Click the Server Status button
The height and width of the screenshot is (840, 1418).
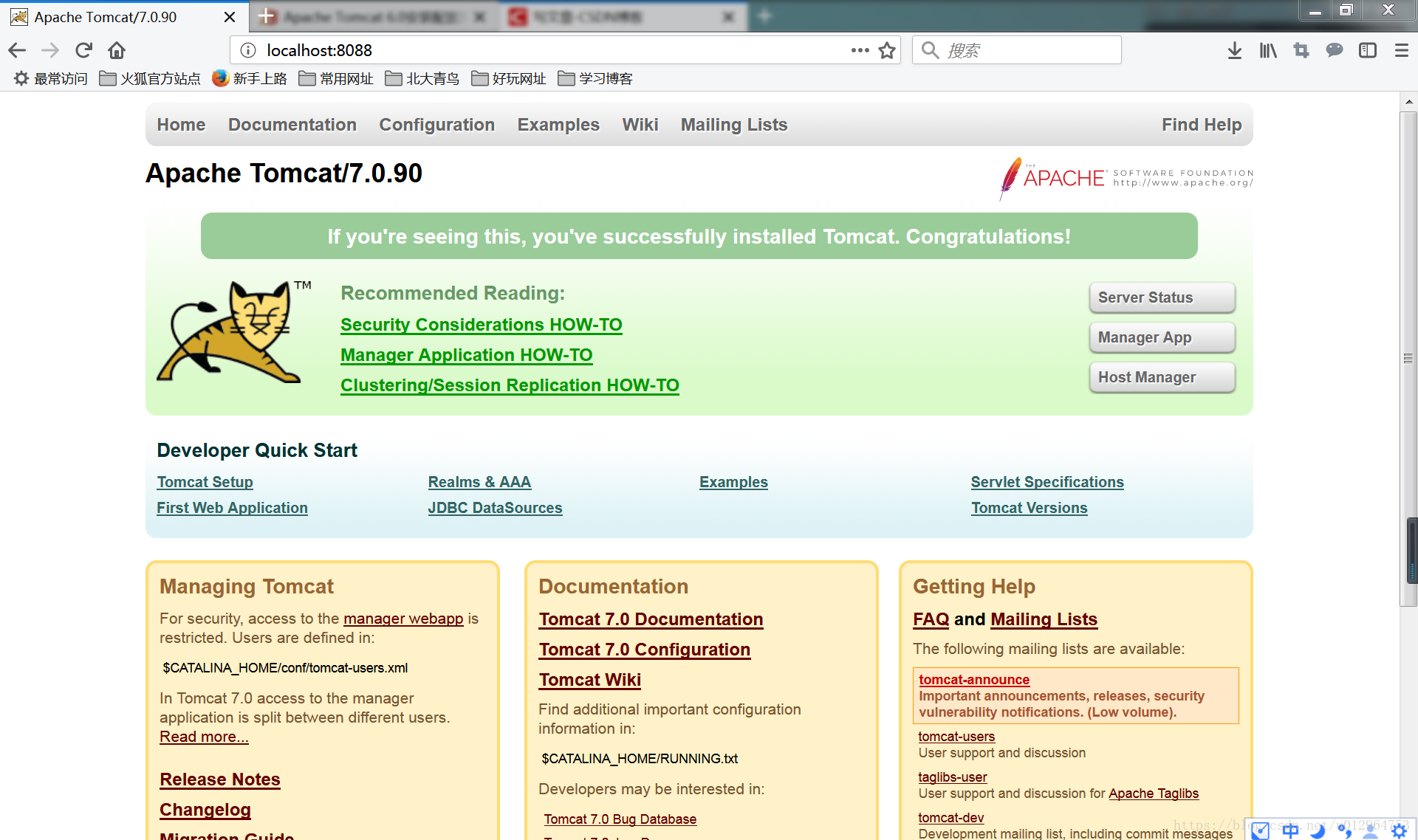(1162, 297)
